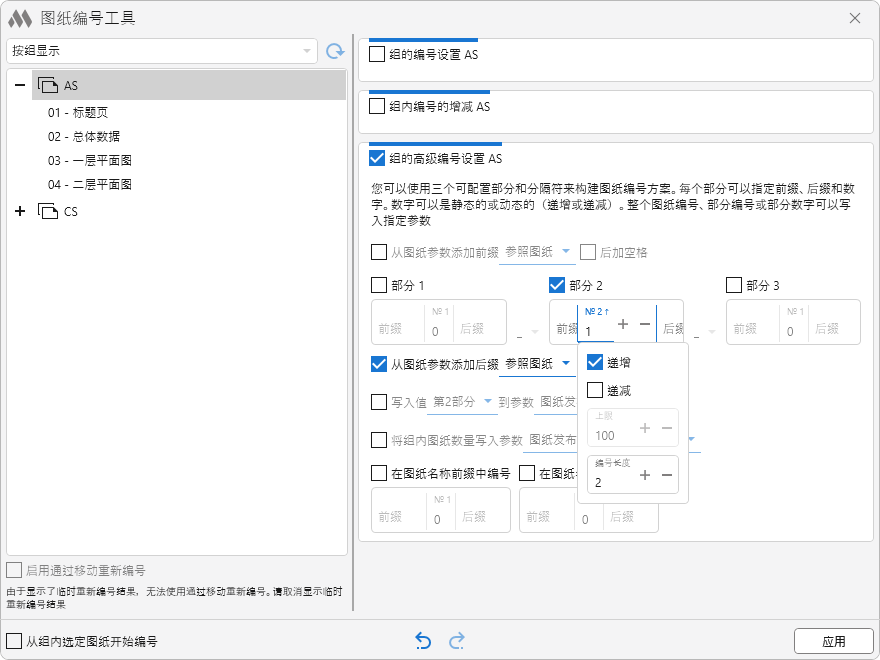The image size is (880, 660).
Task: Click the sheet group icon next to CS
Action: (x=47, y=211)
